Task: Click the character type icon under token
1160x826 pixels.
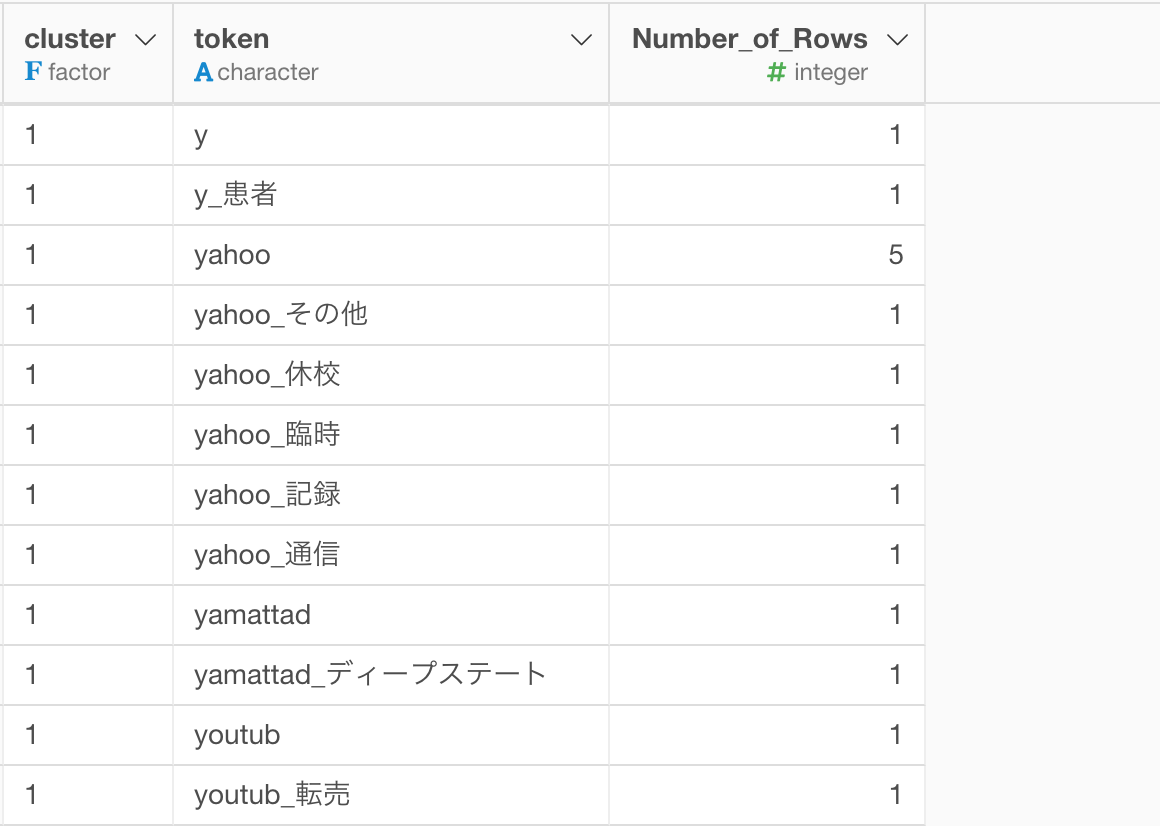Action: [x=203, y=72]
